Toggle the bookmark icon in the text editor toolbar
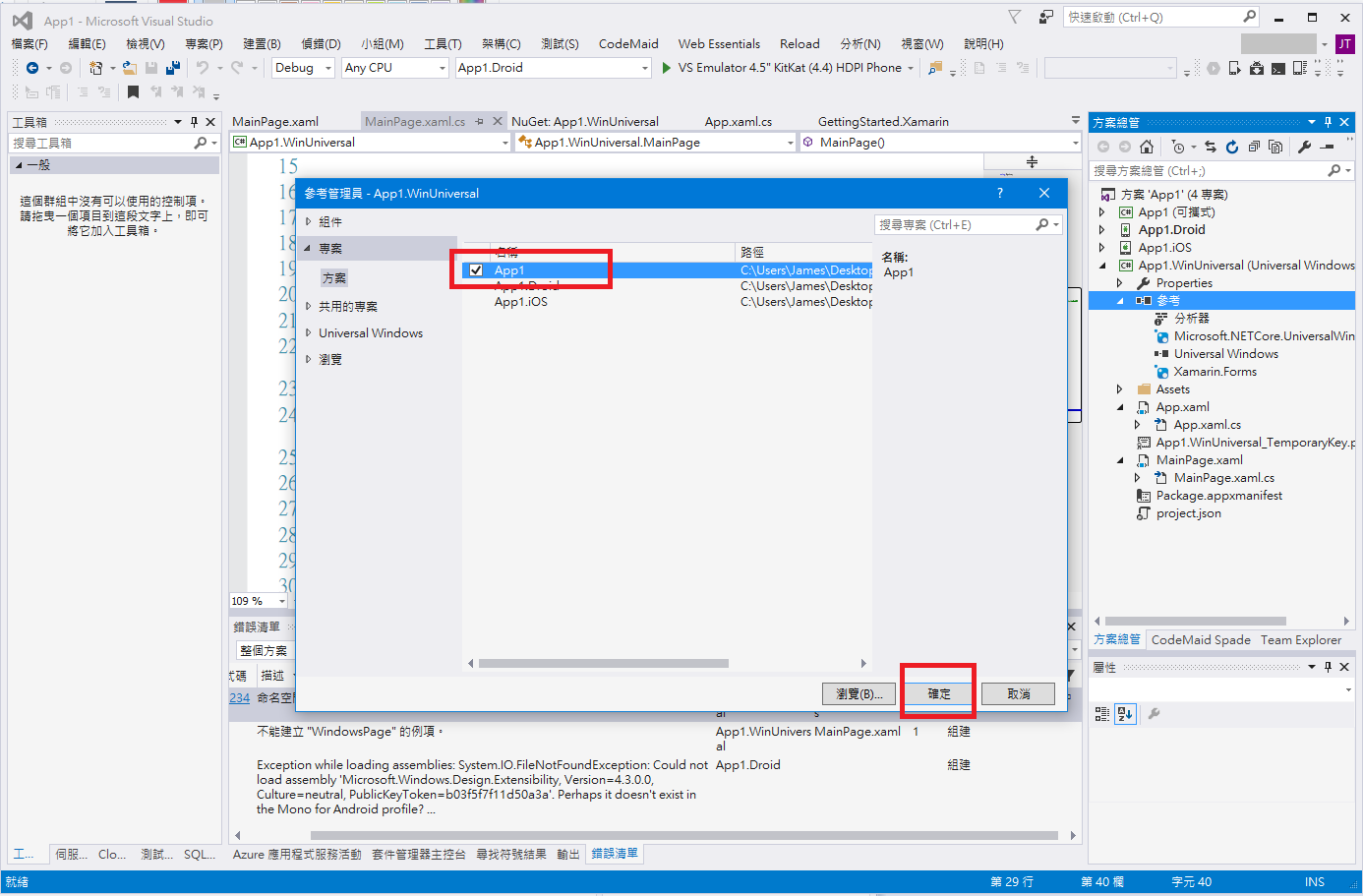Viewport: 1363px width, 896px height. [x=133, y=91]
